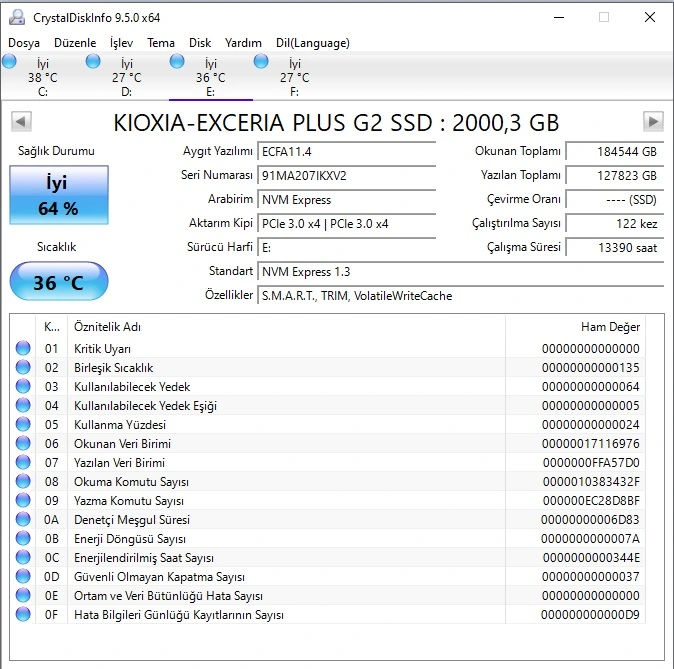
Task: Click the status orb for drive F:
Action: (x=261, y=62)
